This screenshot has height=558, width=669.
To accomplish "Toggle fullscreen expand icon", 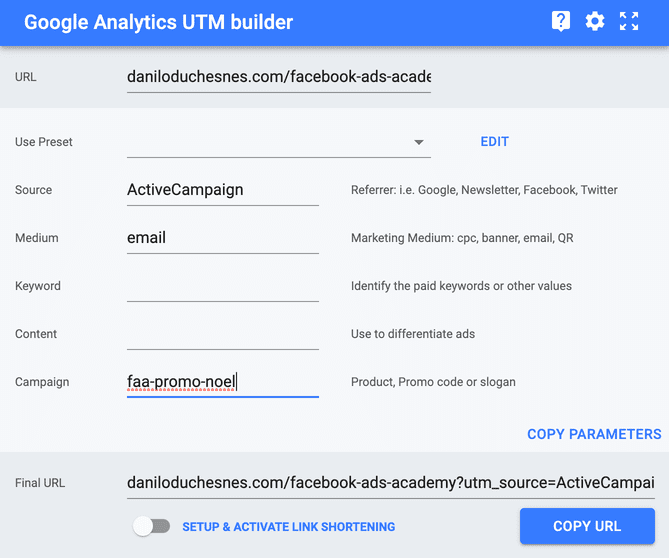I will point(629,21).
